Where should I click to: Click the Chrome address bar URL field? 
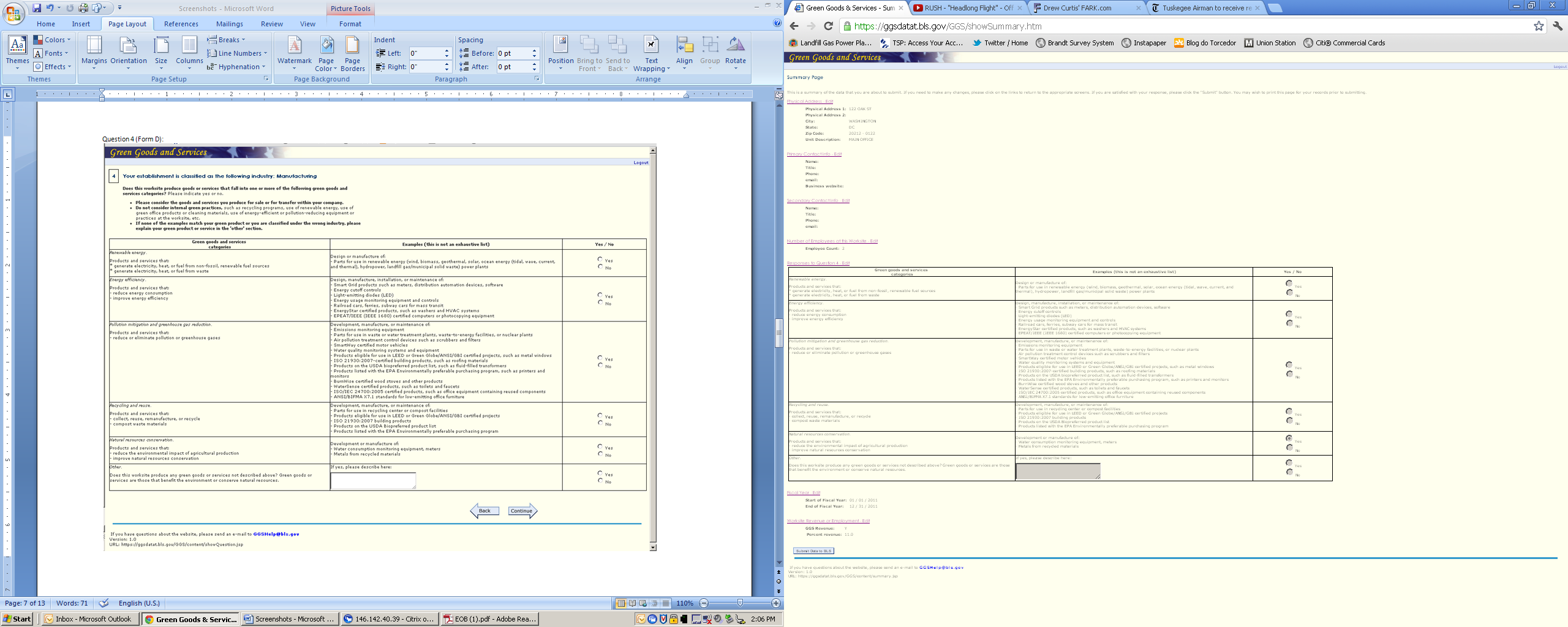[1164, 26]
